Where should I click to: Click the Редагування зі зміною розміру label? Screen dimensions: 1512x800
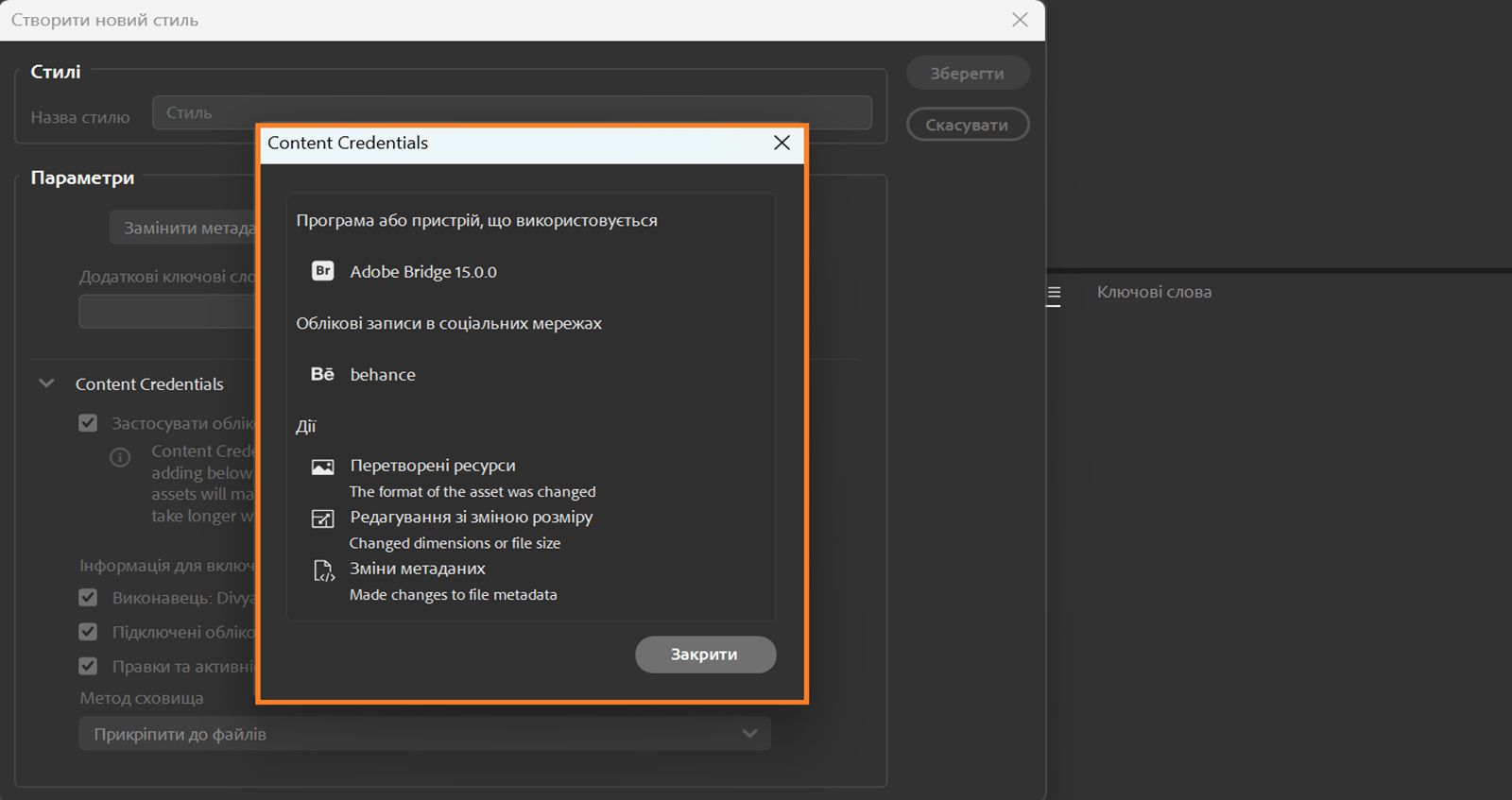click(472, 518)
